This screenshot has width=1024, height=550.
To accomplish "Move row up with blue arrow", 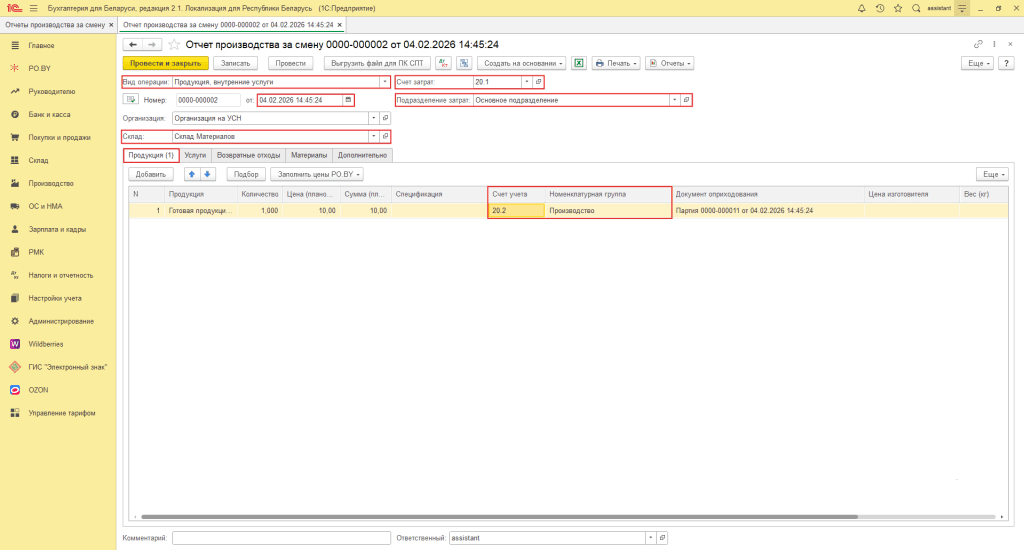I will click(193, 174).
